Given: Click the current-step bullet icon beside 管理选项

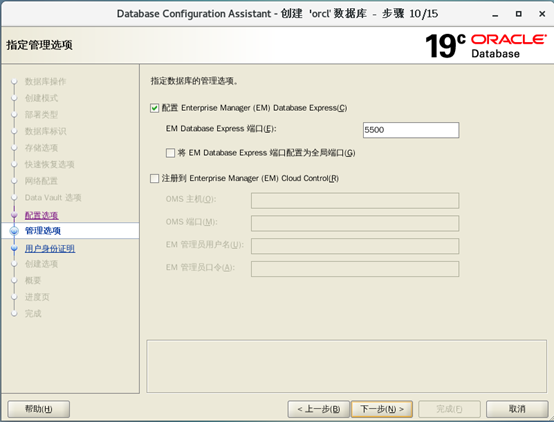Looking at the screenshot, I should (x=14, y=231).
